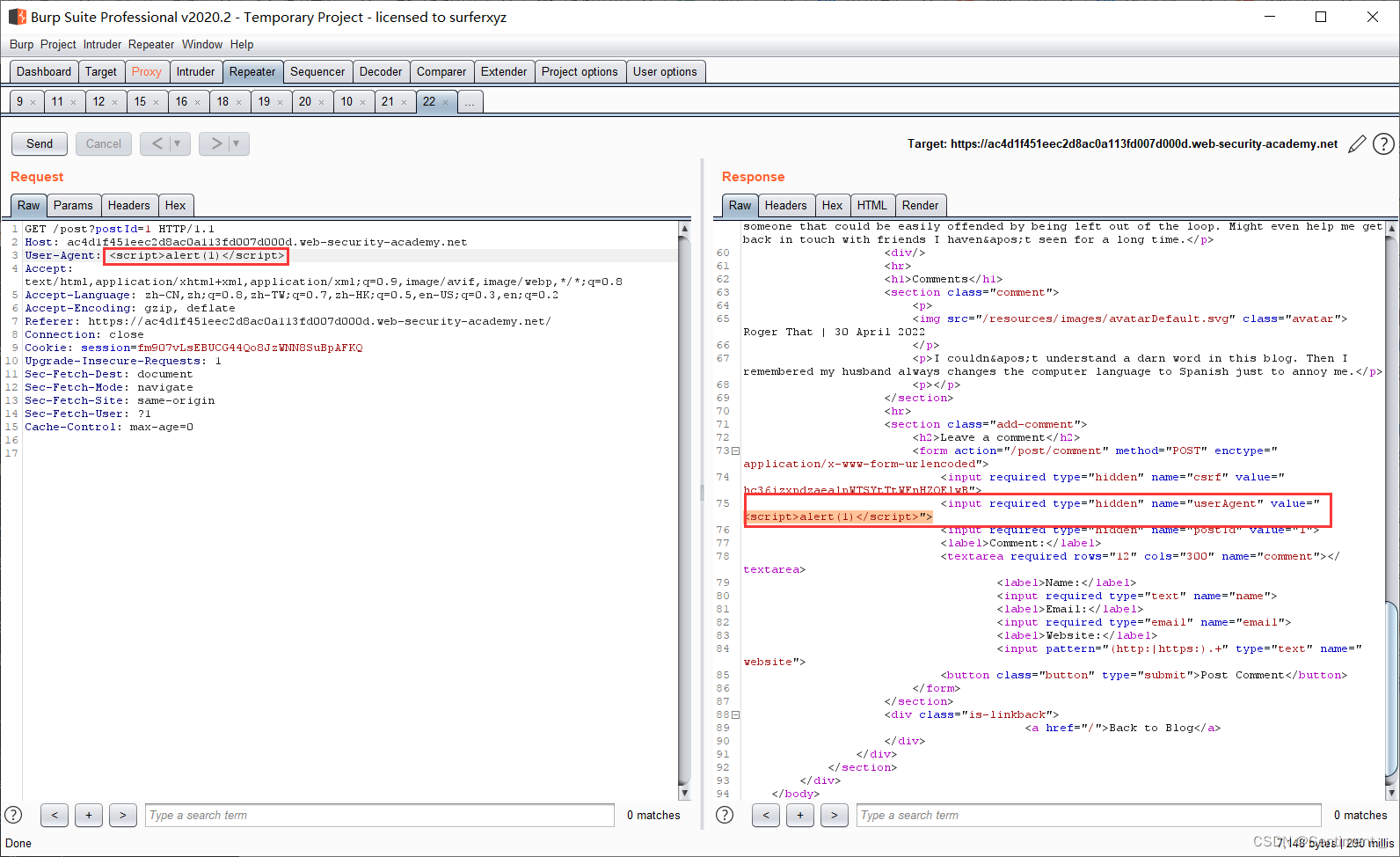Image resolution: width=1400 pixels, height=857 pixels.
Task: Close Repeater tab 12
Action: coord(114,103)
